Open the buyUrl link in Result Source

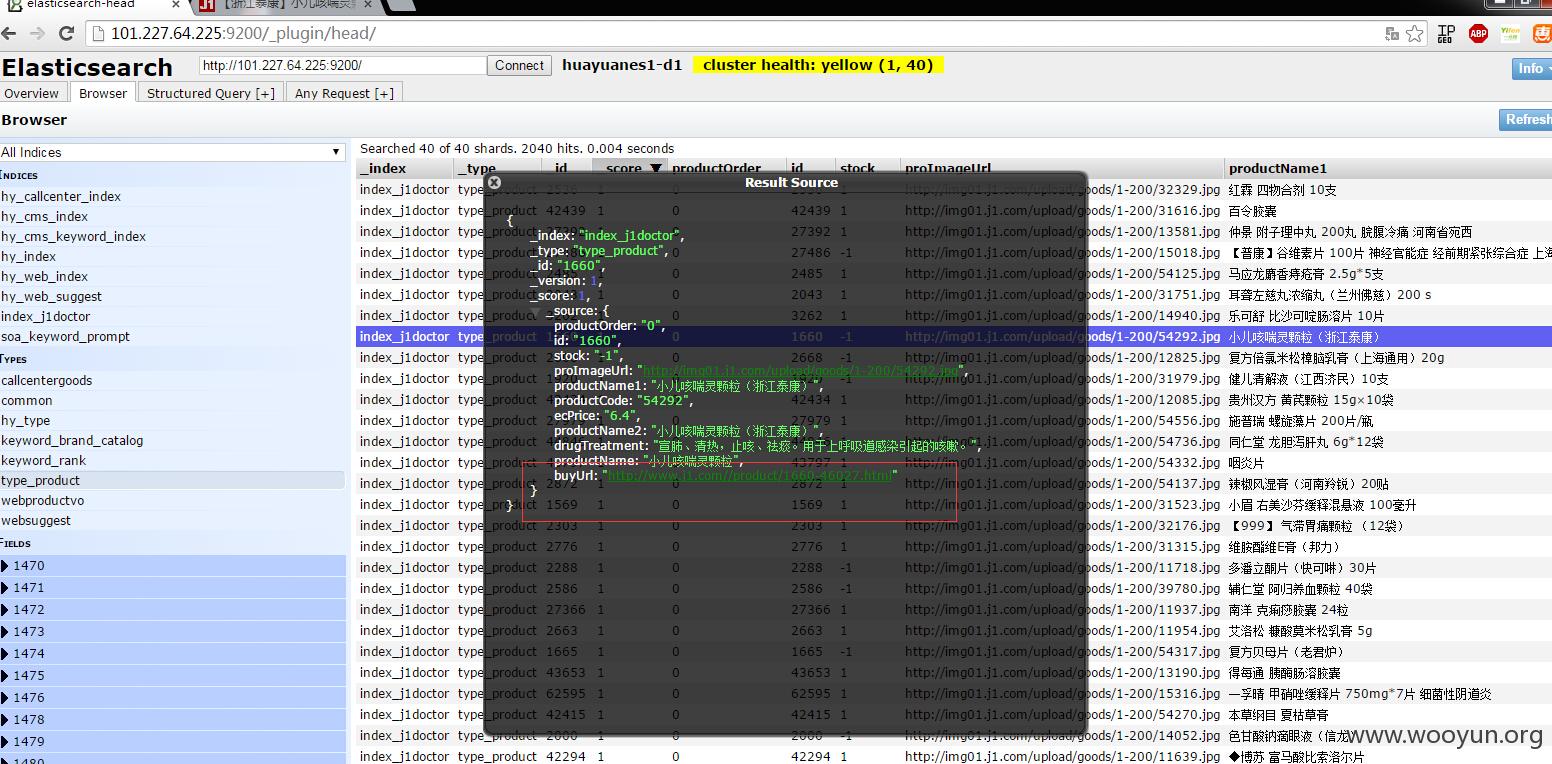[x=748, y=476]
